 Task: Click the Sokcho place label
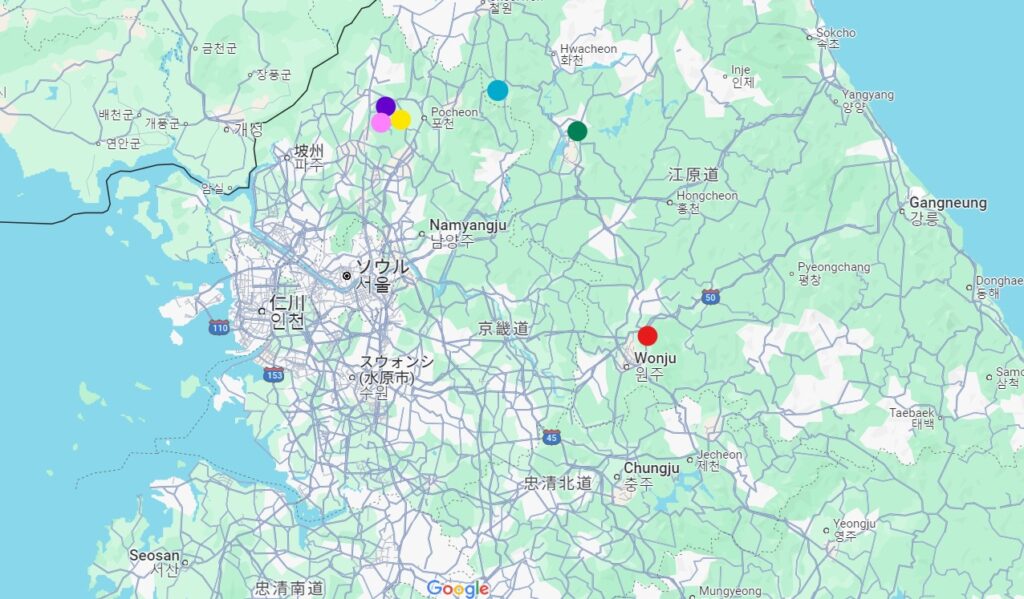coord(835,33)
